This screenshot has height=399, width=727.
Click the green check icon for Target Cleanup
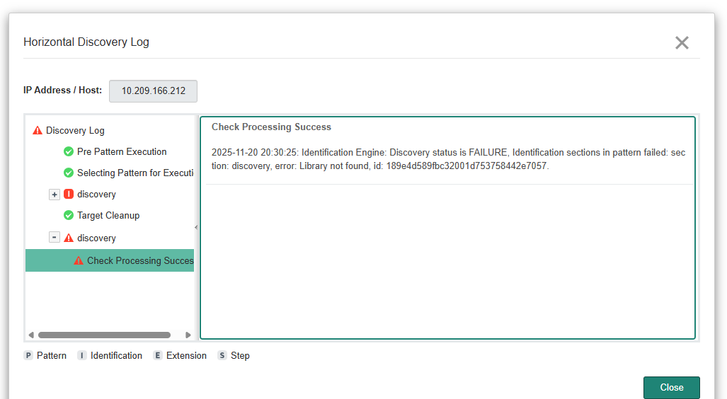(69, 215)
